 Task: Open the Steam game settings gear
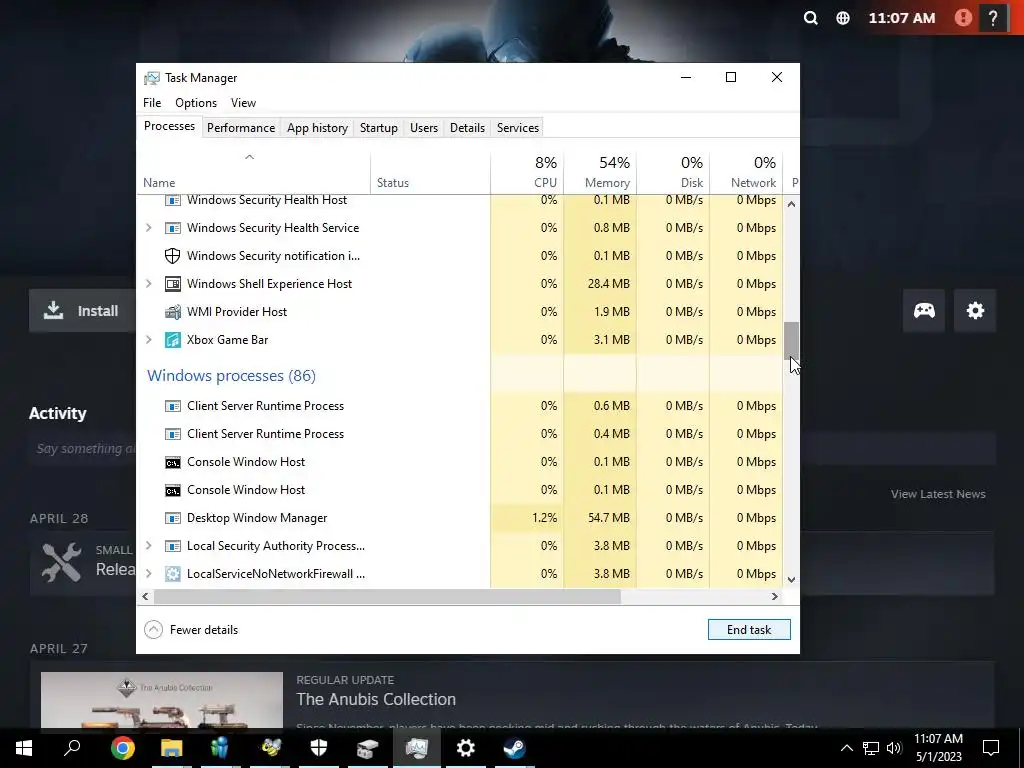coord(975,311)
